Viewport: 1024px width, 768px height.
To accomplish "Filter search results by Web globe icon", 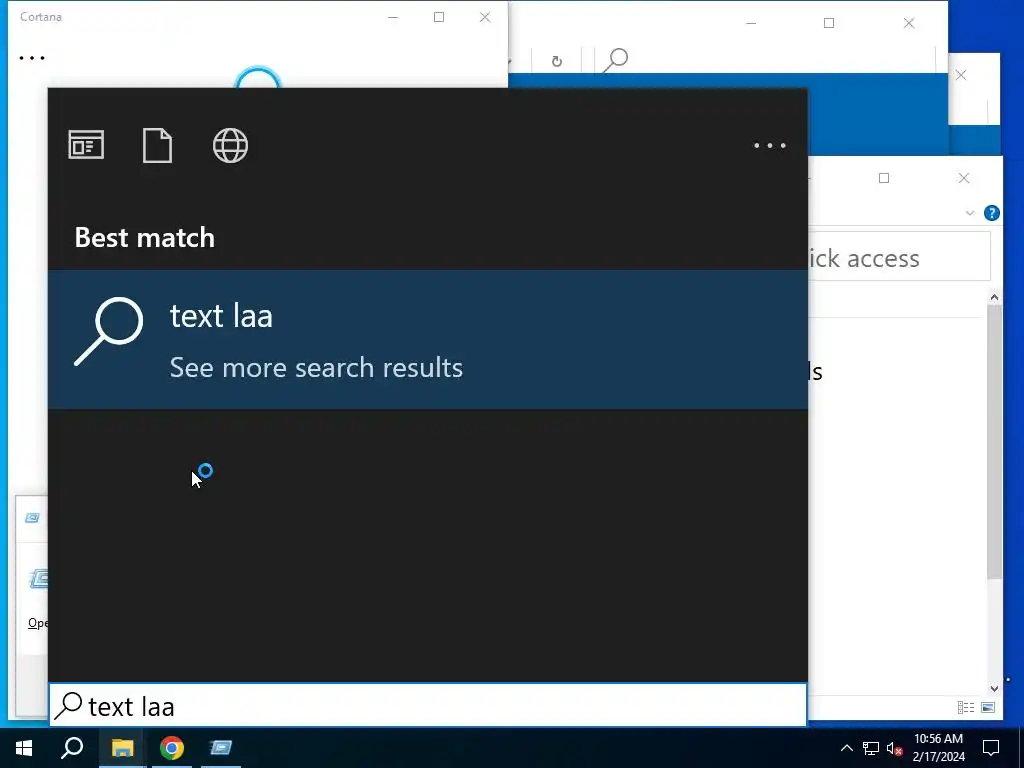I will click(231, 145).
